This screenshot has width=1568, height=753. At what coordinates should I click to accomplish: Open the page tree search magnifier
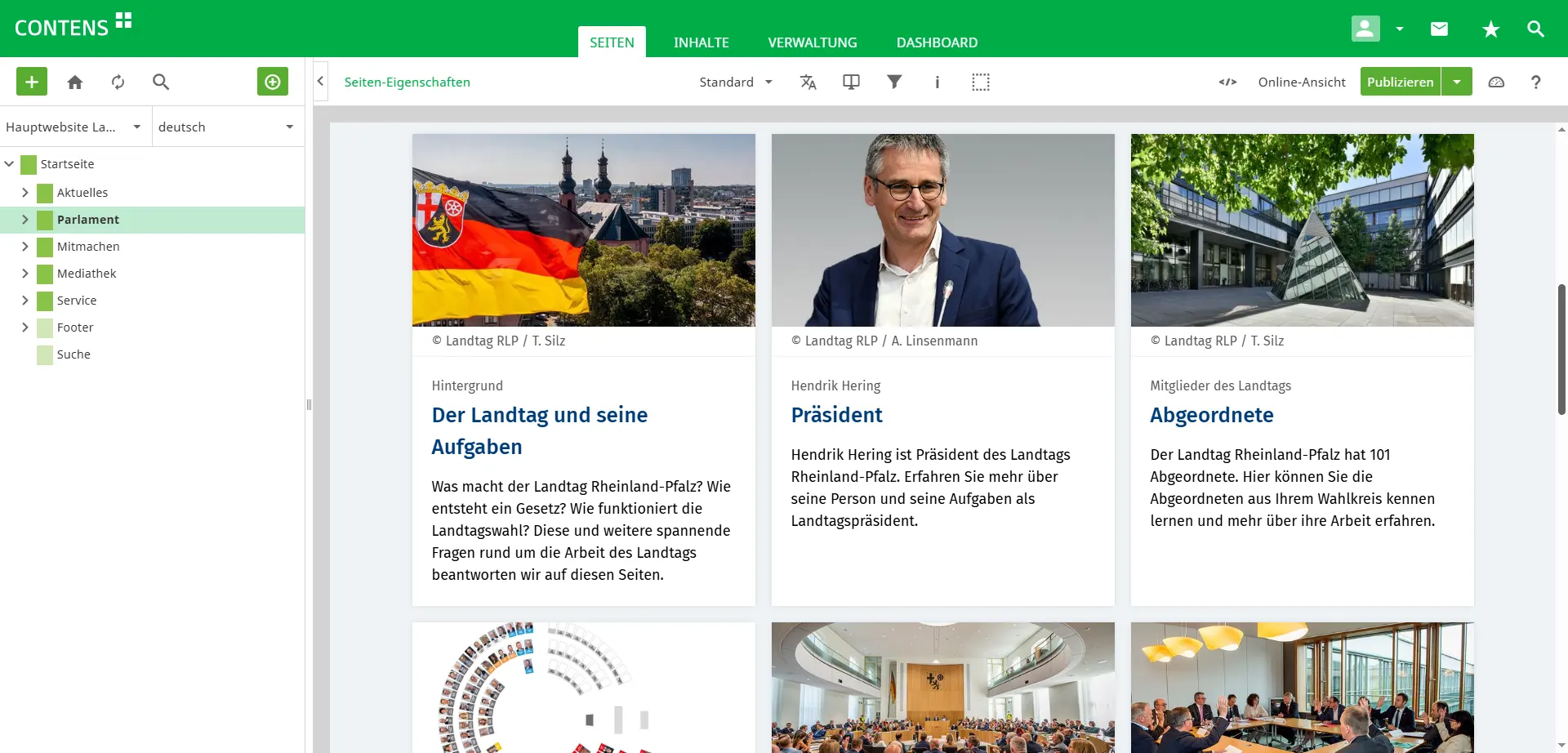coord(161,82)
